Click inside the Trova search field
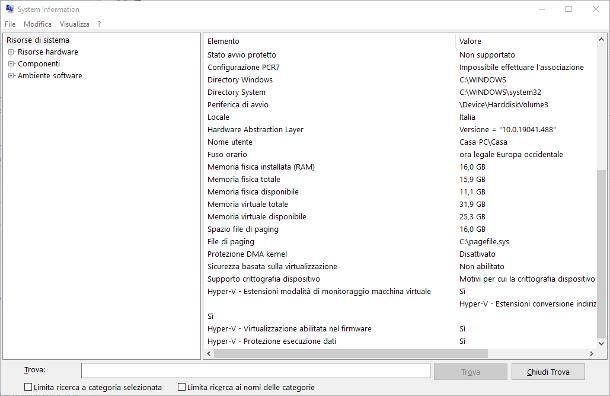 point(256,371)
